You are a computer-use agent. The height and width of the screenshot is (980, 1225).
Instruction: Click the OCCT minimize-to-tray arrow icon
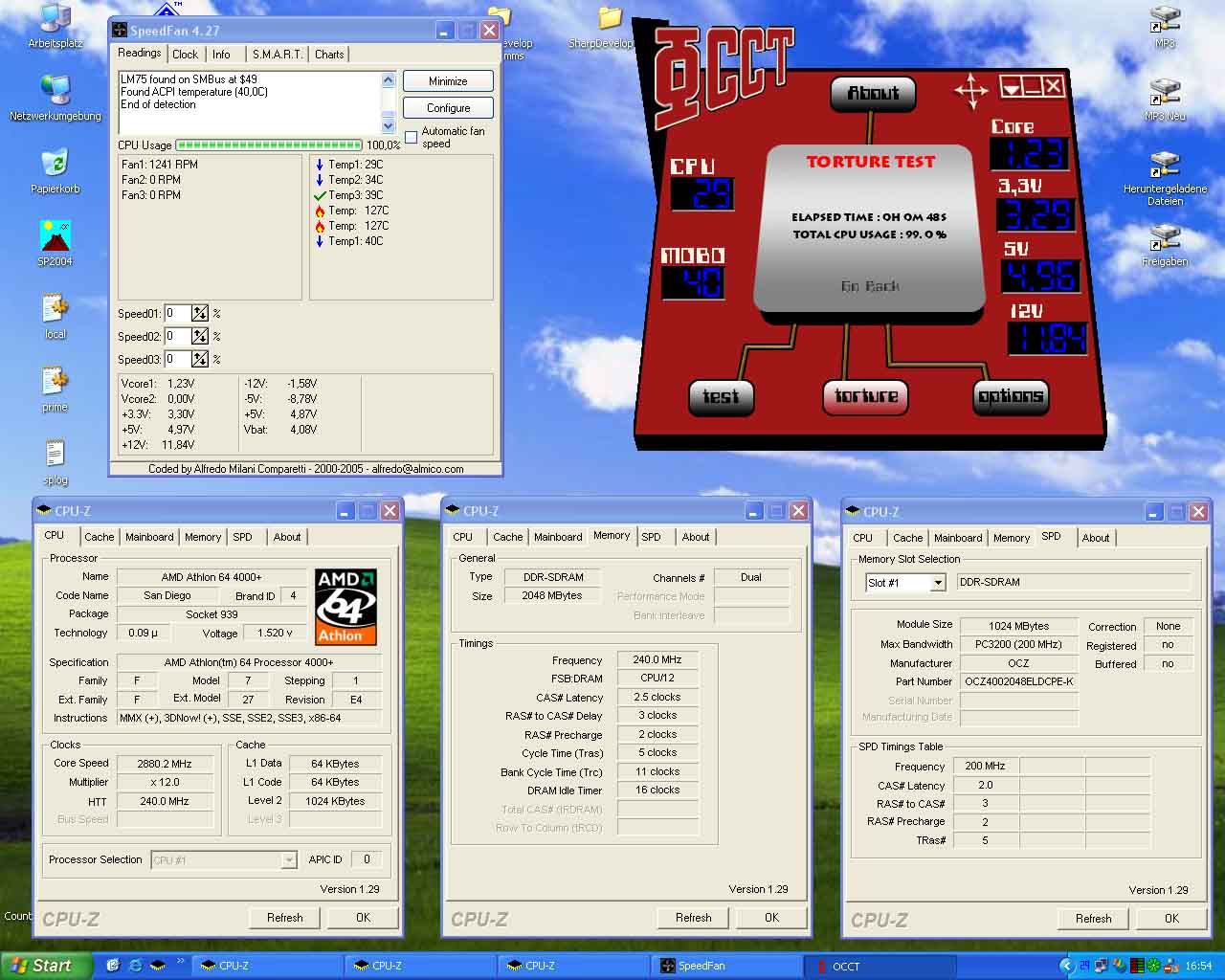[1011, 88]
